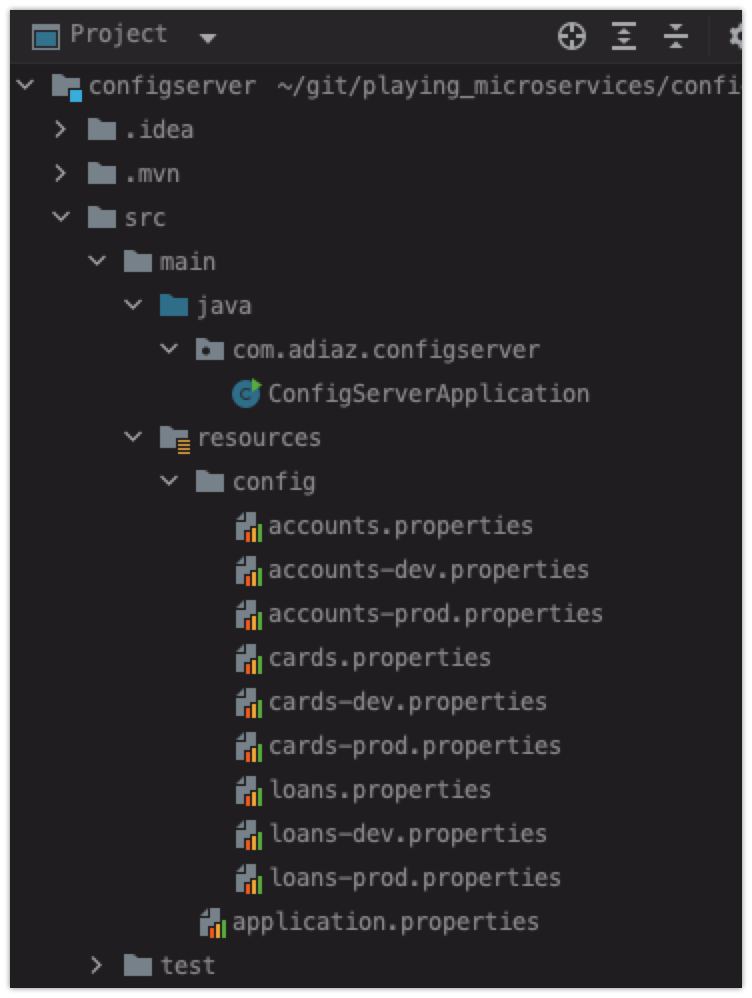Click the Expand All toolbar icon
This screenshot has width=752, height=998.
point(623,36)
